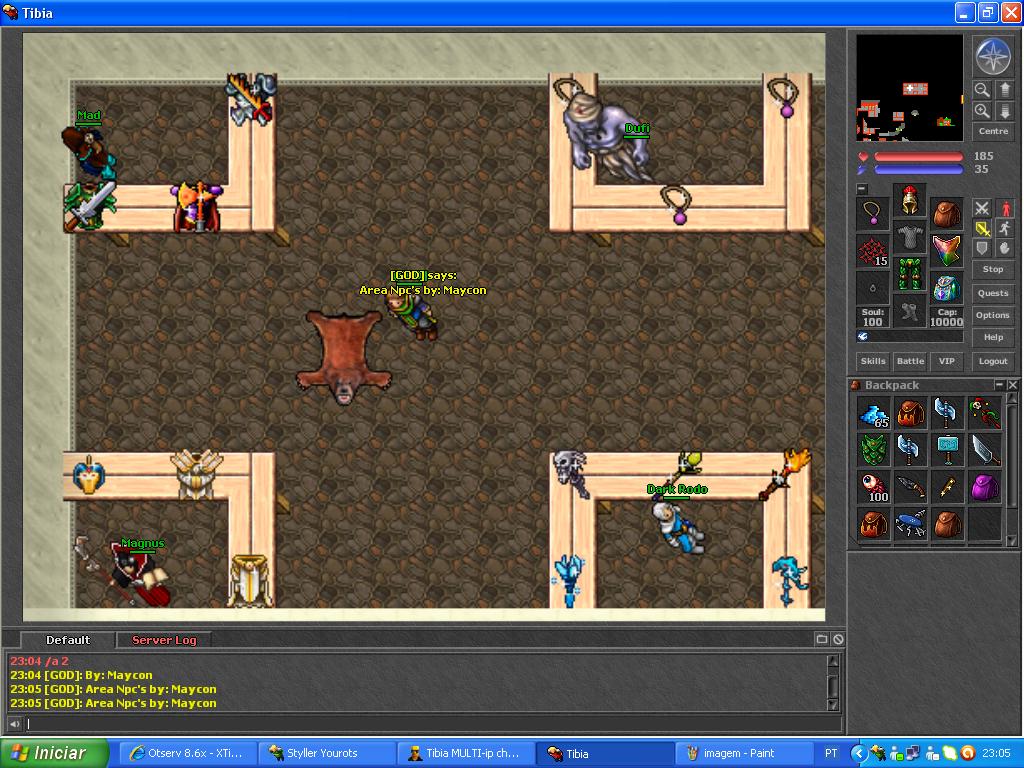This screenshot has height=768, width=1024.
Task: Select the blue crystals stack of 65
Action: [x=873, y=413]
